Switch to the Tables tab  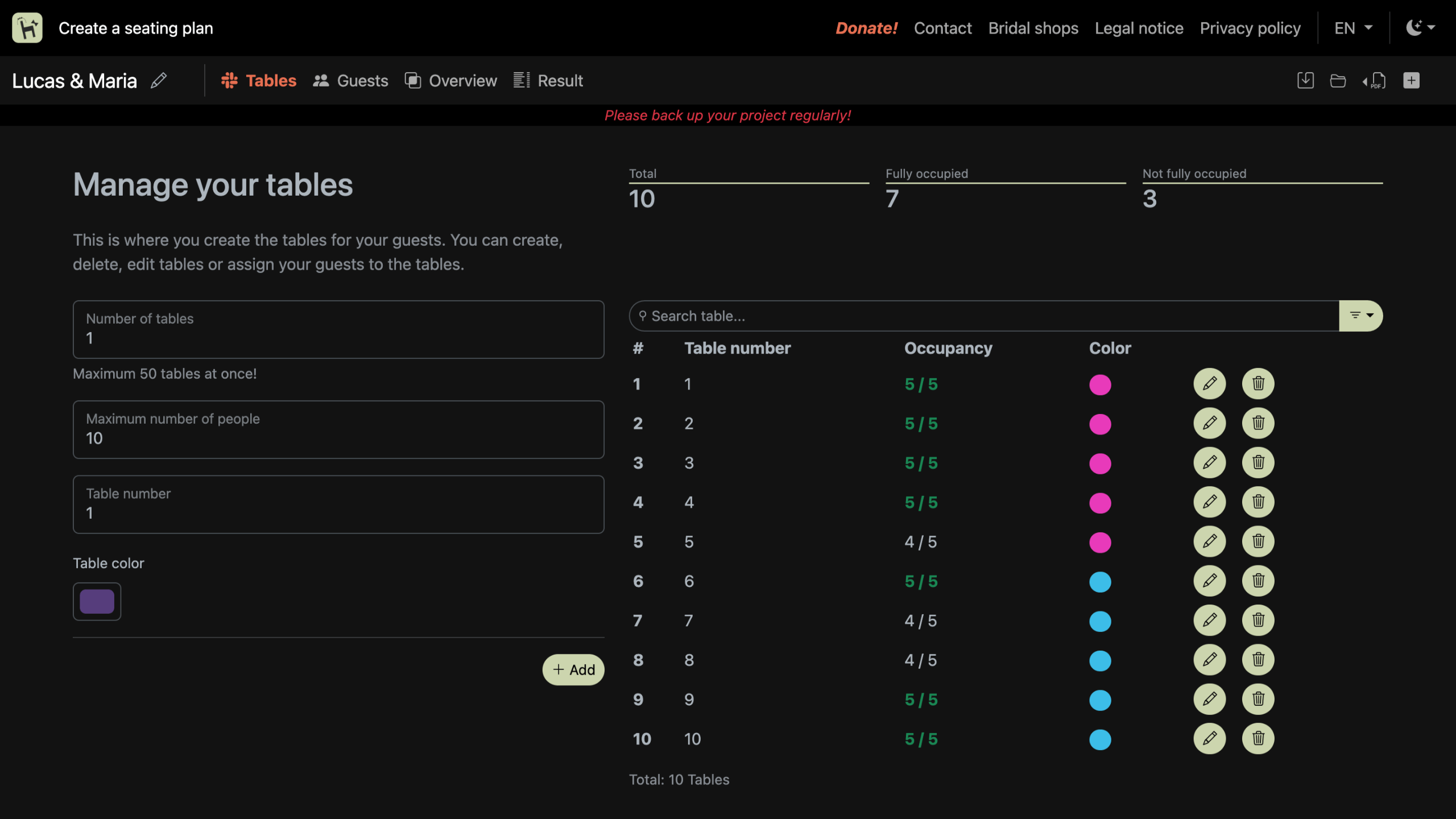pos(259,81)
